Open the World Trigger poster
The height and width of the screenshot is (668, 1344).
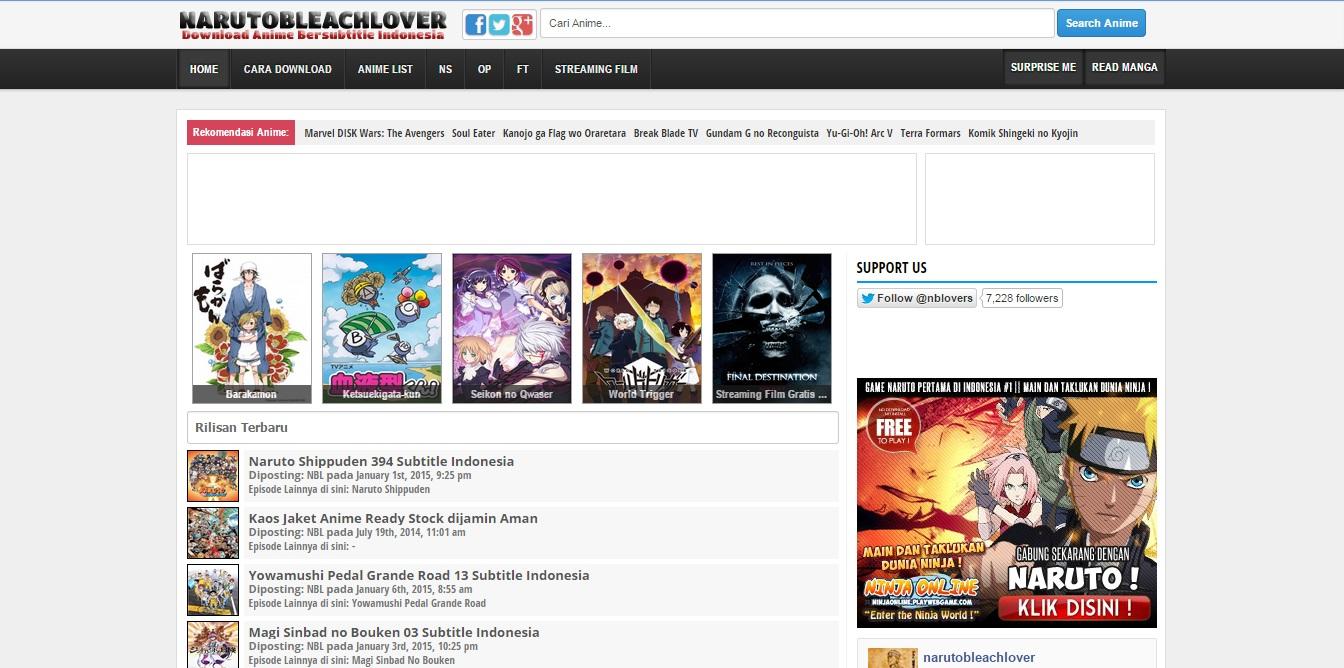pyautogui.click(x=642, y=328)
